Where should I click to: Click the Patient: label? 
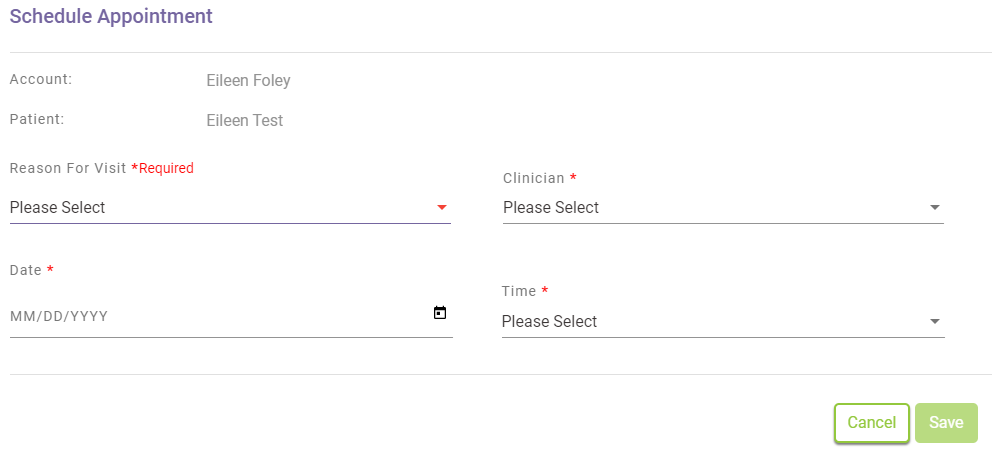click(x=37, y=119)
